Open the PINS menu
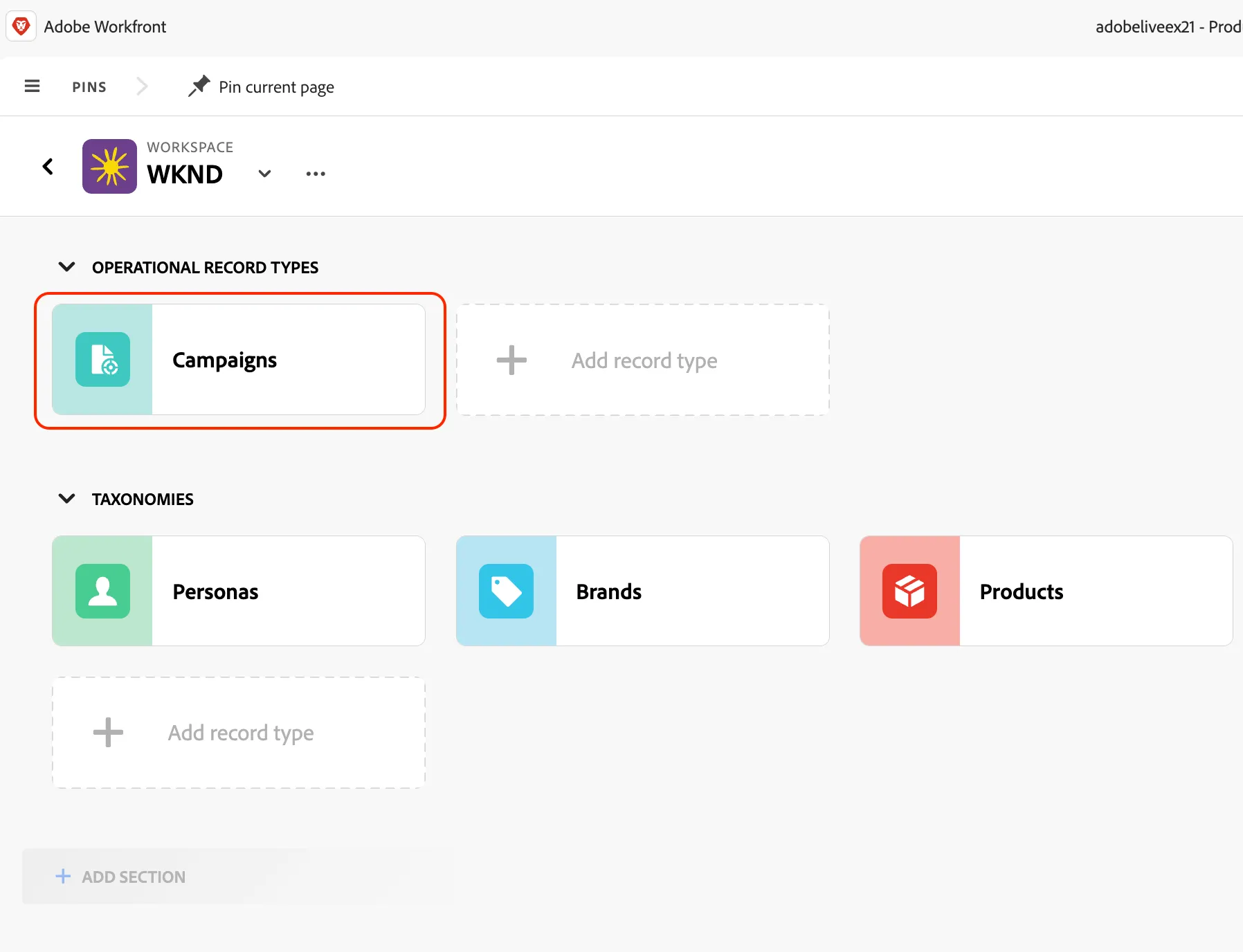Screen dimensions: 1243x952 click(x=89, y=87)
